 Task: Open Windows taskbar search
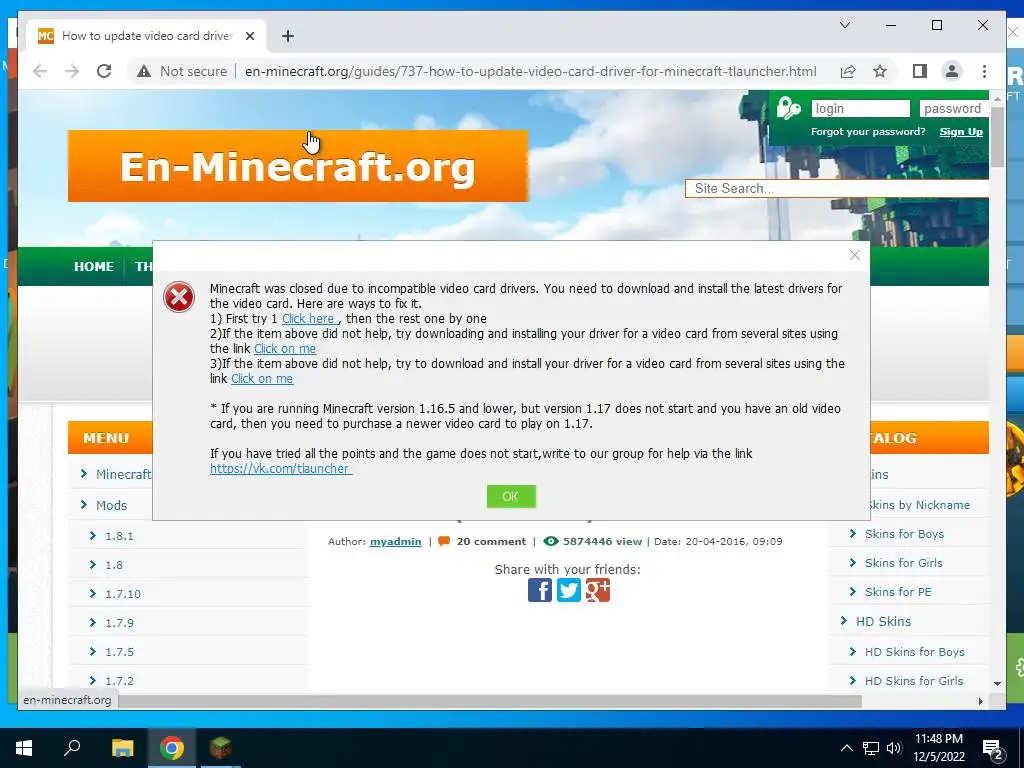pos(72,748)
